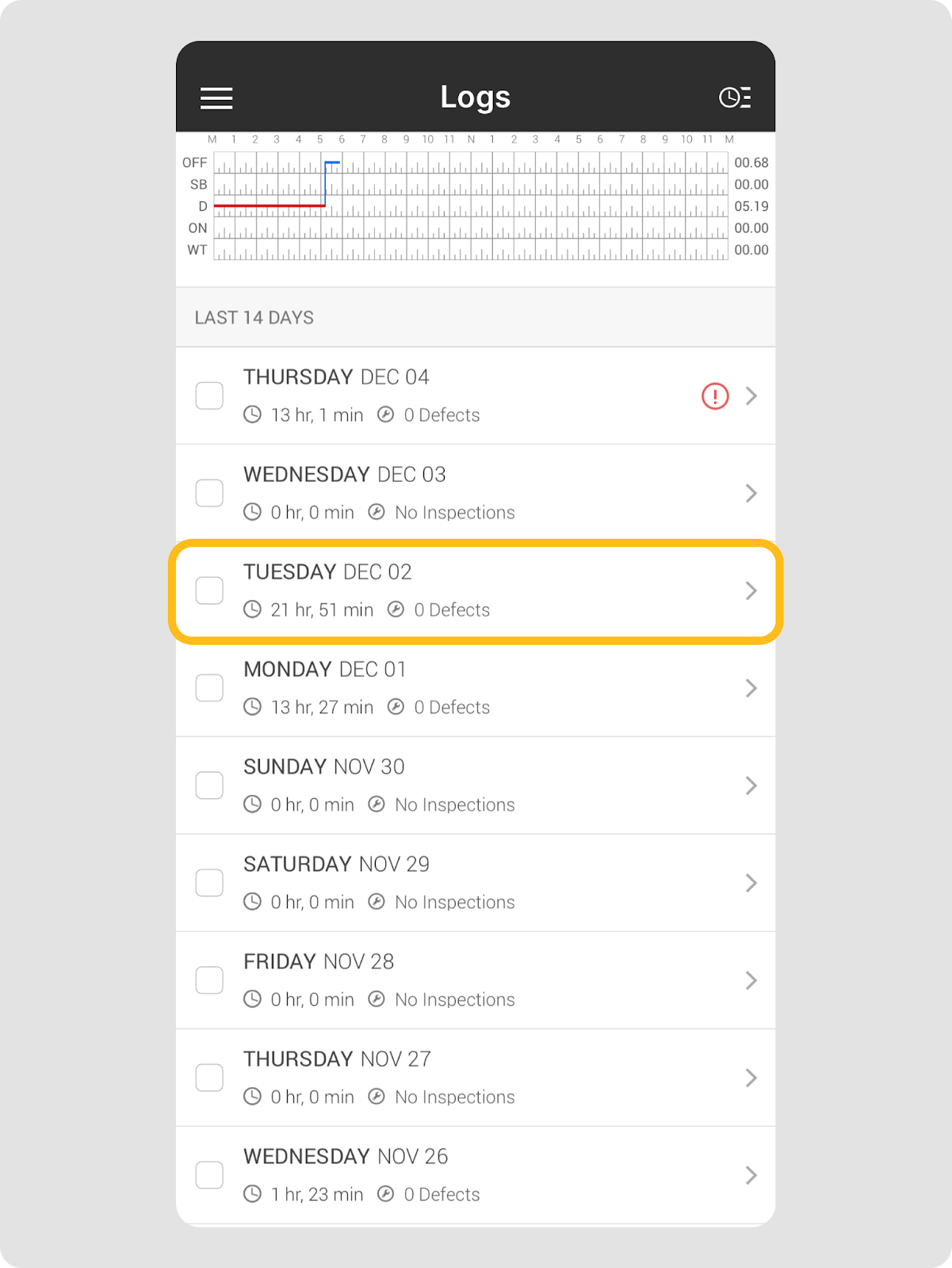
Task: Open the Thursday Nov 27 log entry
Action: click(476, 1078)
